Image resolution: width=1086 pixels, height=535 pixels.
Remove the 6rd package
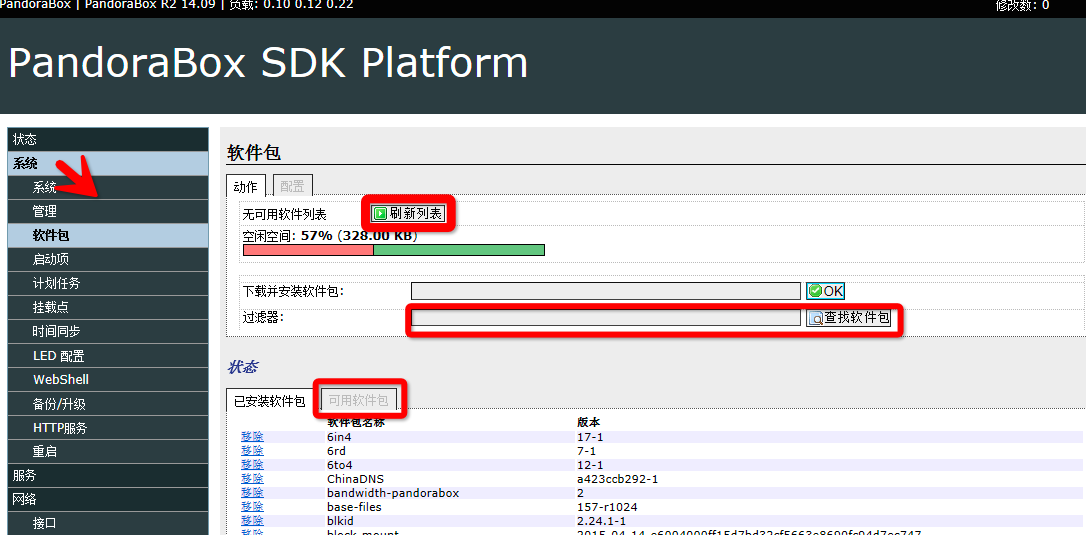252,451
